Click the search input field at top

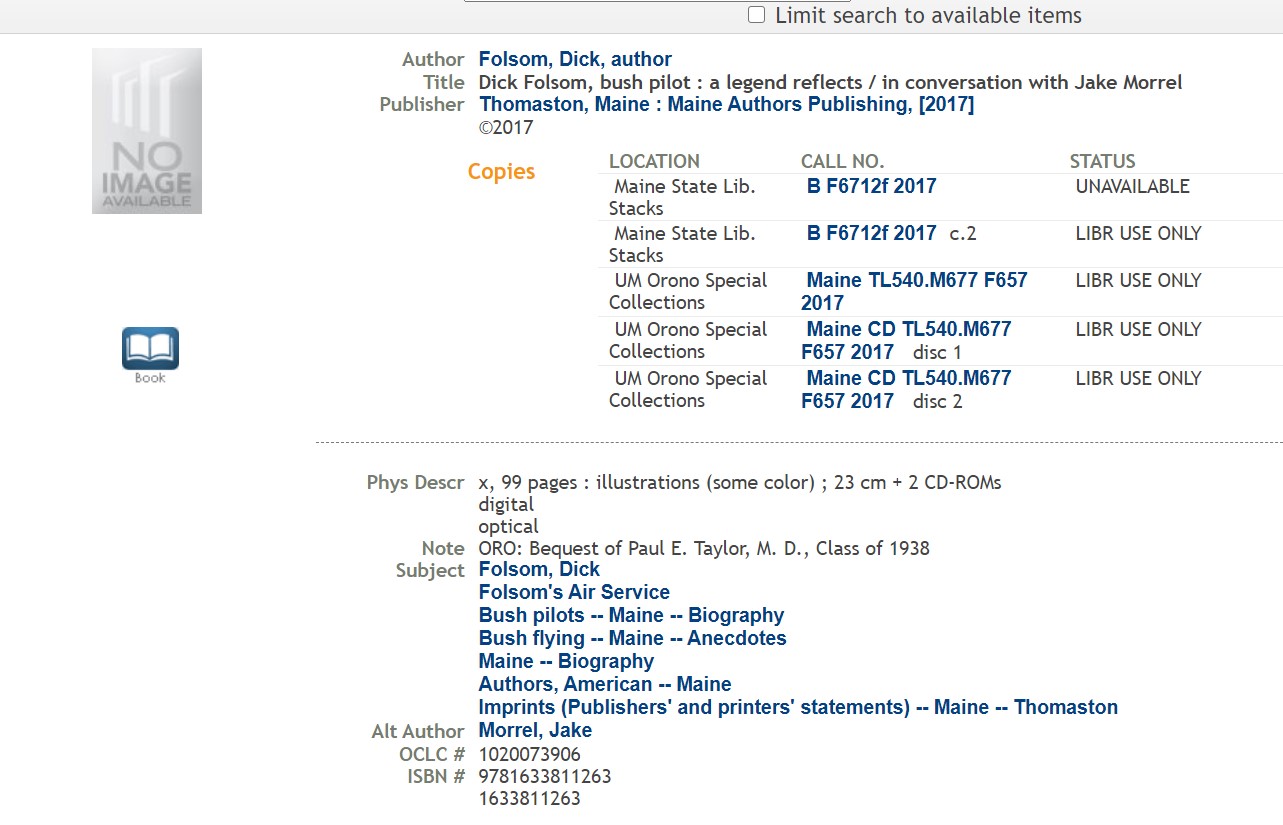[641, 1]
